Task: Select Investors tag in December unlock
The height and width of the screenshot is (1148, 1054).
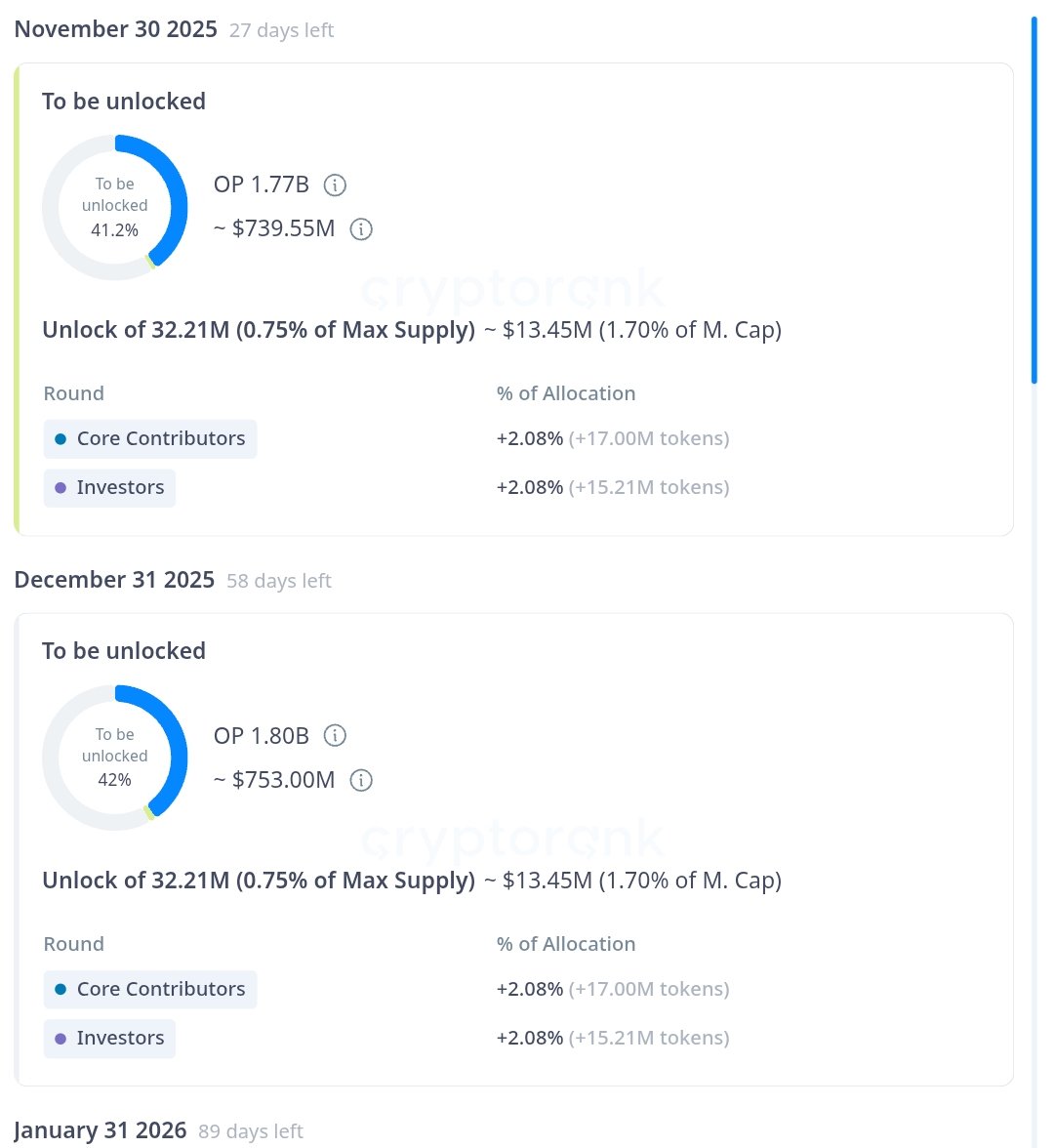Action: point(109,1039)
